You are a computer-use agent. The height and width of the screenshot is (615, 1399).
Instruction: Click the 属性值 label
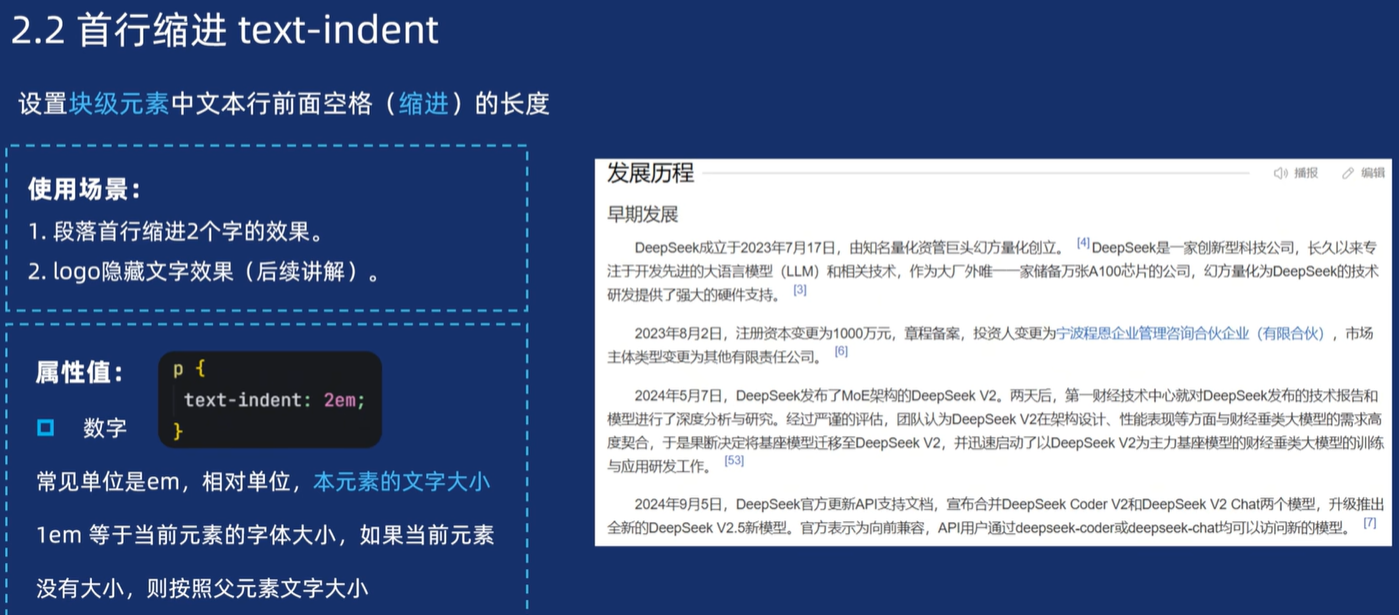point(80,373)
